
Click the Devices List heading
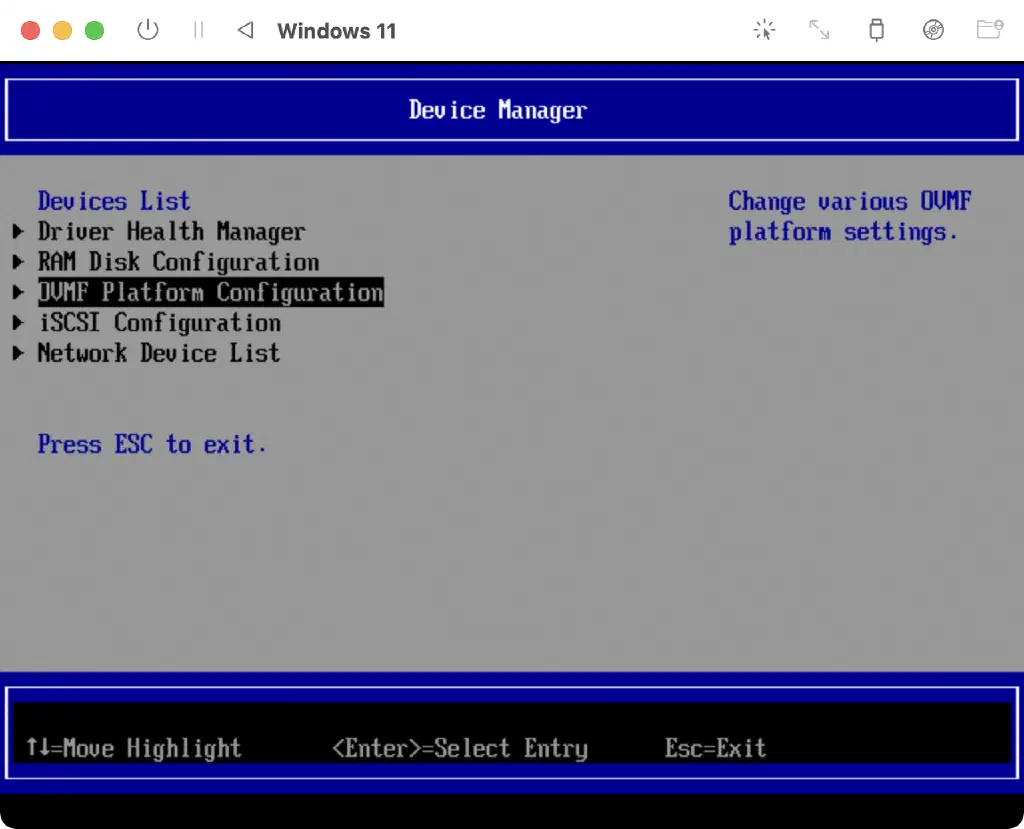pyautogui.click(x=113, y=201)
